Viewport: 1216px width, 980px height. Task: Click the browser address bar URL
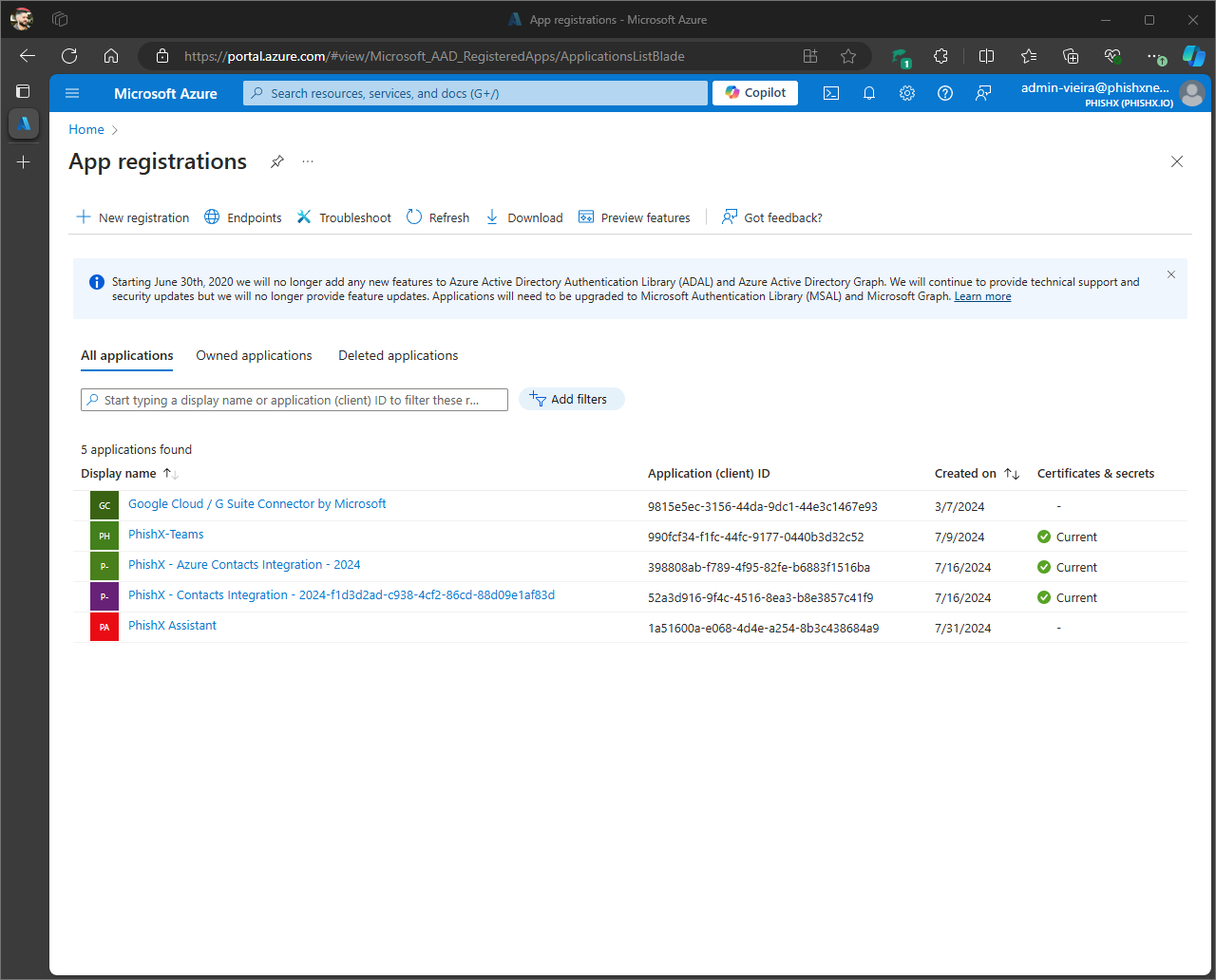point(434,56)
